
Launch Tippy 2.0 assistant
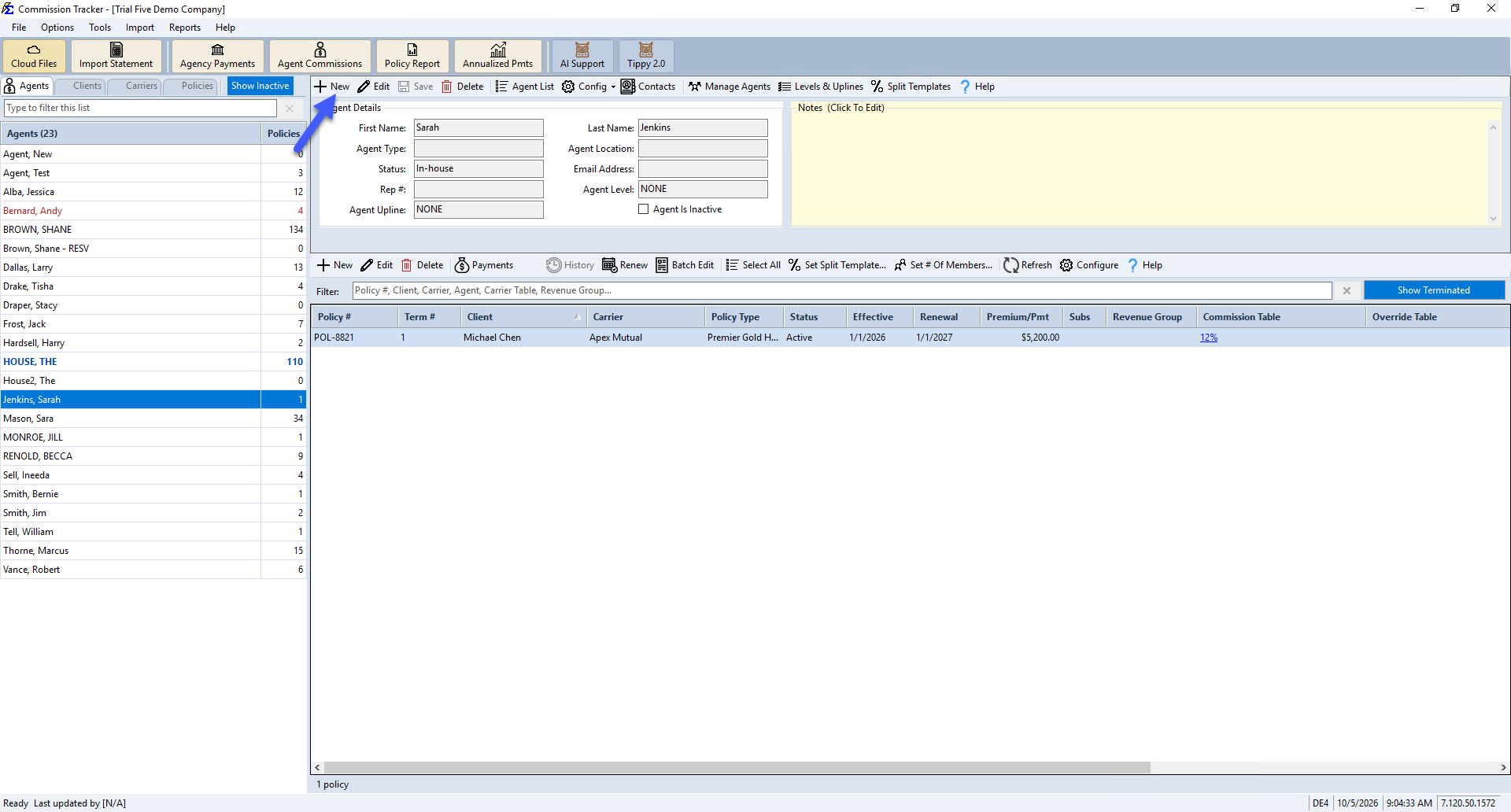pos(645,56)
